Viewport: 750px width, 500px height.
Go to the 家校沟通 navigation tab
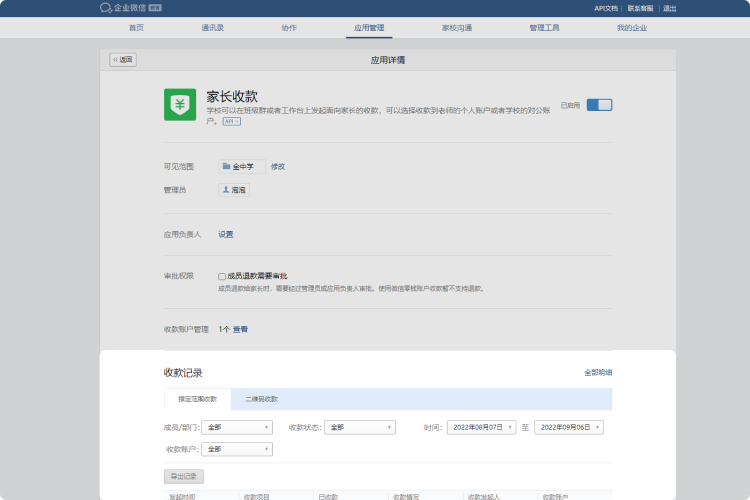pos(457,28)
